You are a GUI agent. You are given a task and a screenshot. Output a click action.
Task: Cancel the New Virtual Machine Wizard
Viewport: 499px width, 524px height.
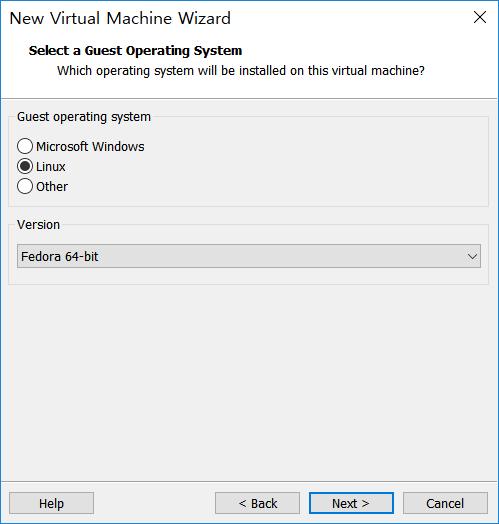445,503
